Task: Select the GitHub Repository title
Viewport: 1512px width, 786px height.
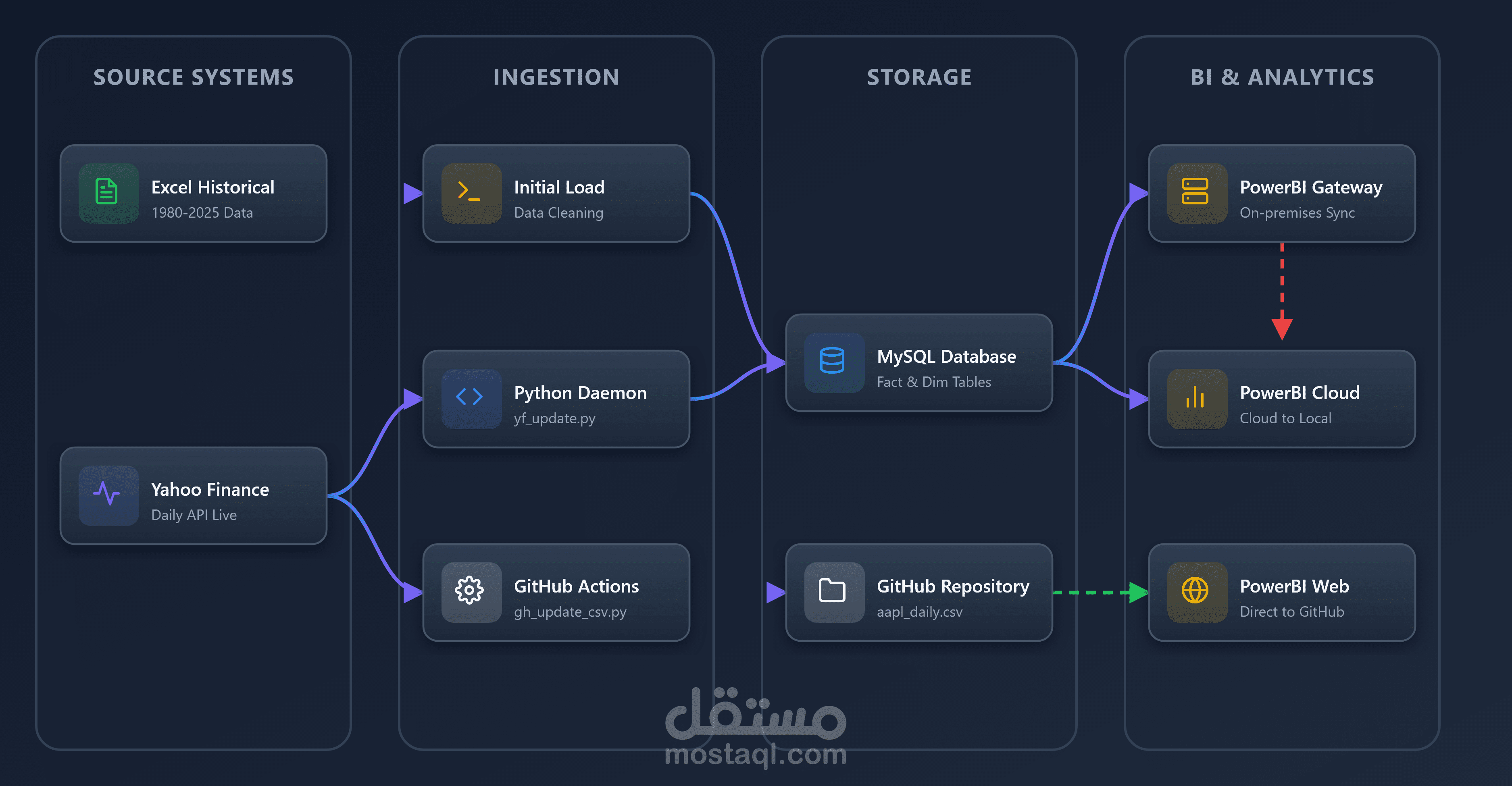Action: point(953,586)
